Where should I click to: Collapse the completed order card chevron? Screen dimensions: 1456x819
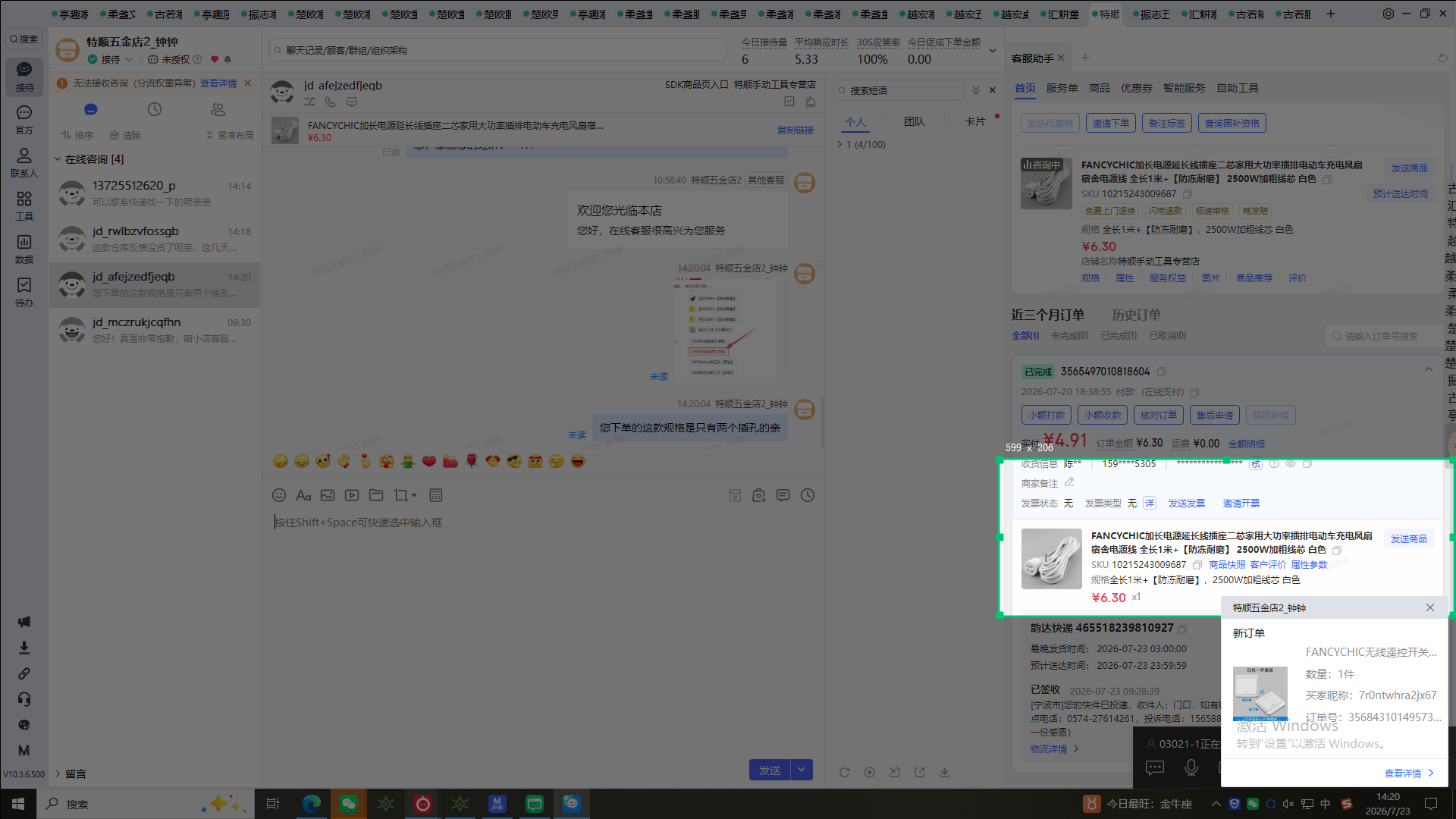tap(1429, 370)
